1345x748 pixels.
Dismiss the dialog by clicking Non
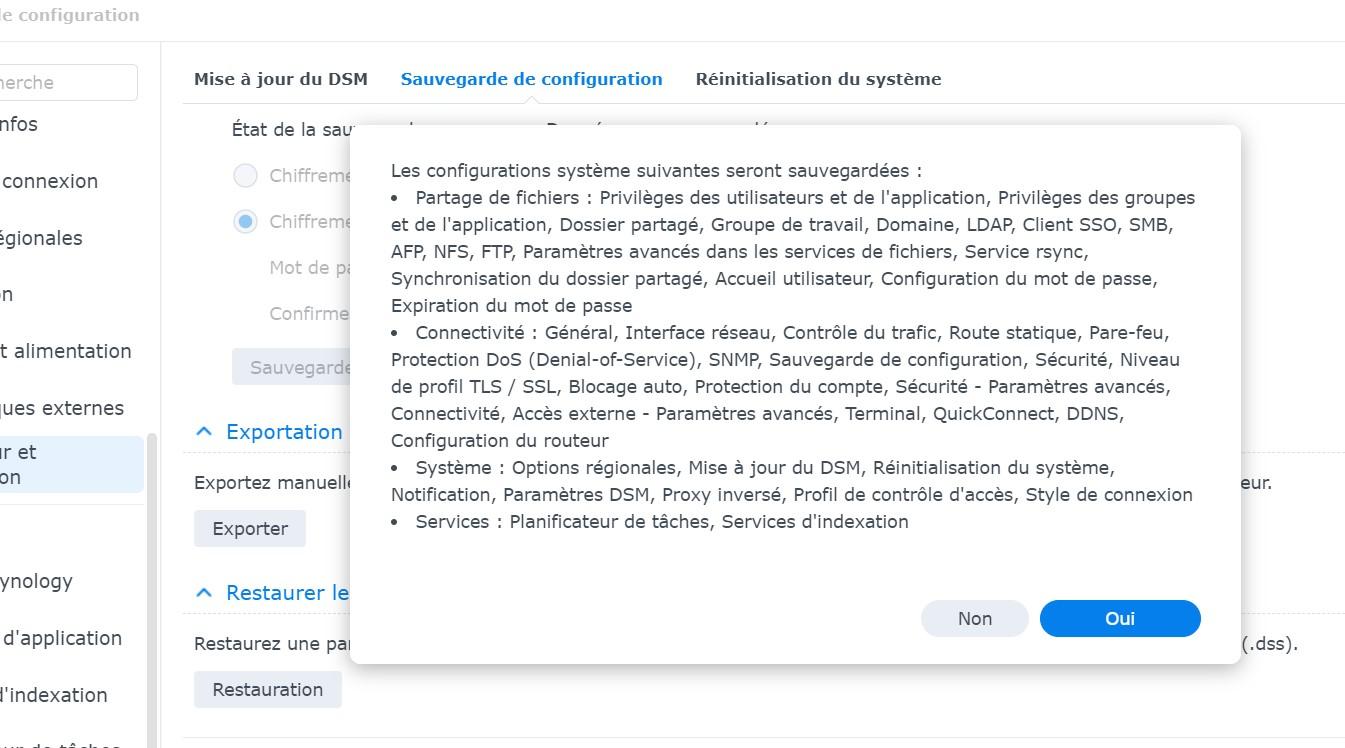[x=974, y=618]
